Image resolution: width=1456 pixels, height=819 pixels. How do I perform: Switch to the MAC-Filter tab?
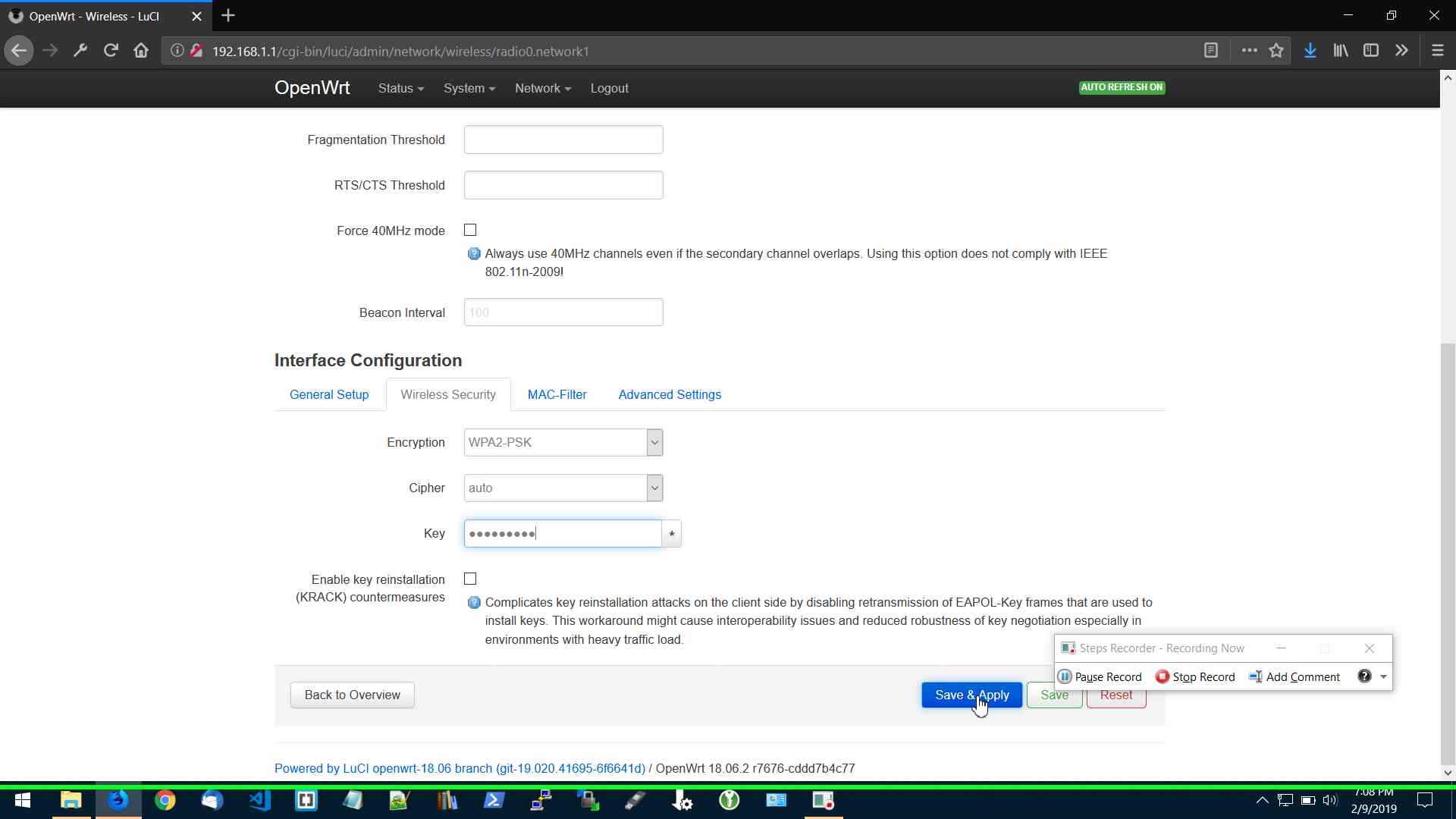click(x=557, y=394)
